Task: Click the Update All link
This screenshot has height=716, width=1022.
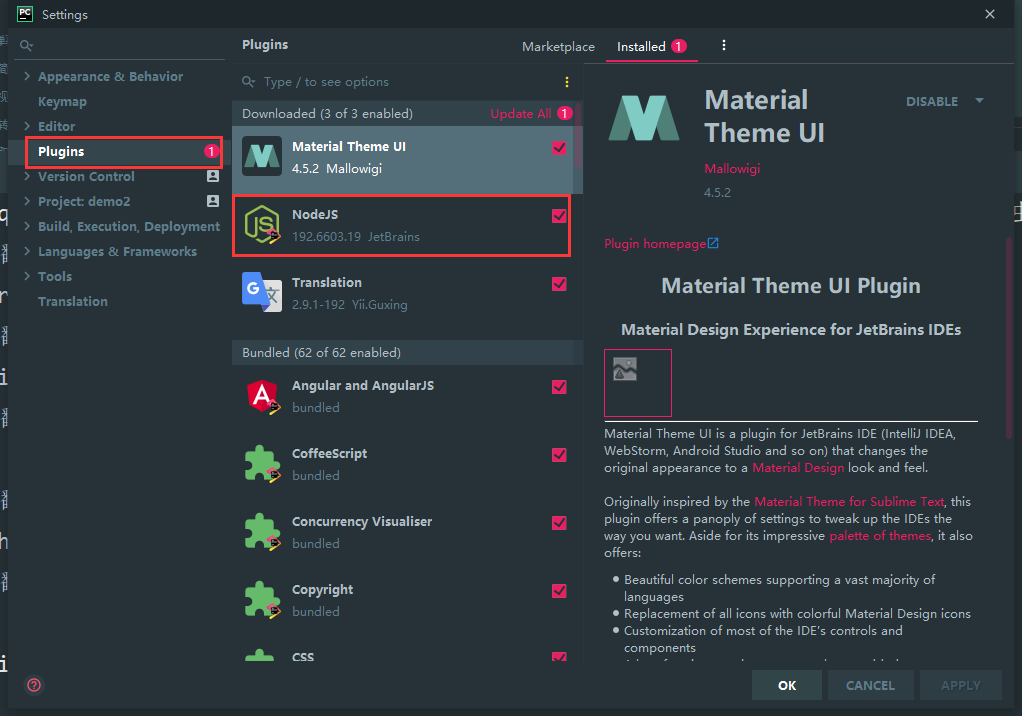Action: click(x=520, y=113)
